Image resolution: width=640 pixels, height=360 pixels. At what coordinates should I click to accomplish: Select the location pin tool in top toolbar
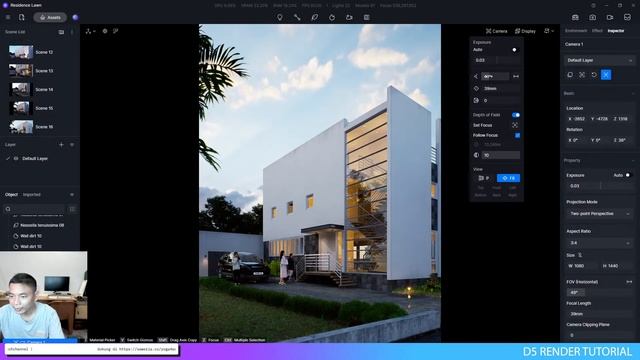coord(280,18)
